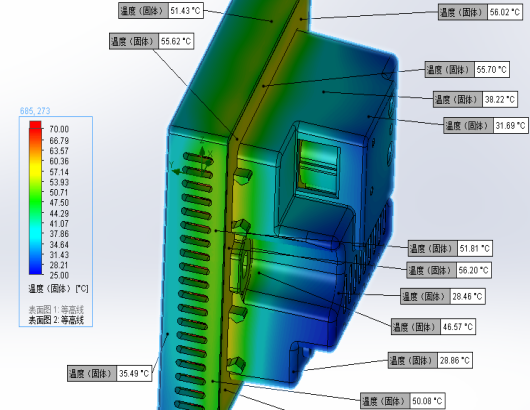Screen dimensions: 530x410
Task: Select the 50.08 °C probe label
Action: (403, 401)
